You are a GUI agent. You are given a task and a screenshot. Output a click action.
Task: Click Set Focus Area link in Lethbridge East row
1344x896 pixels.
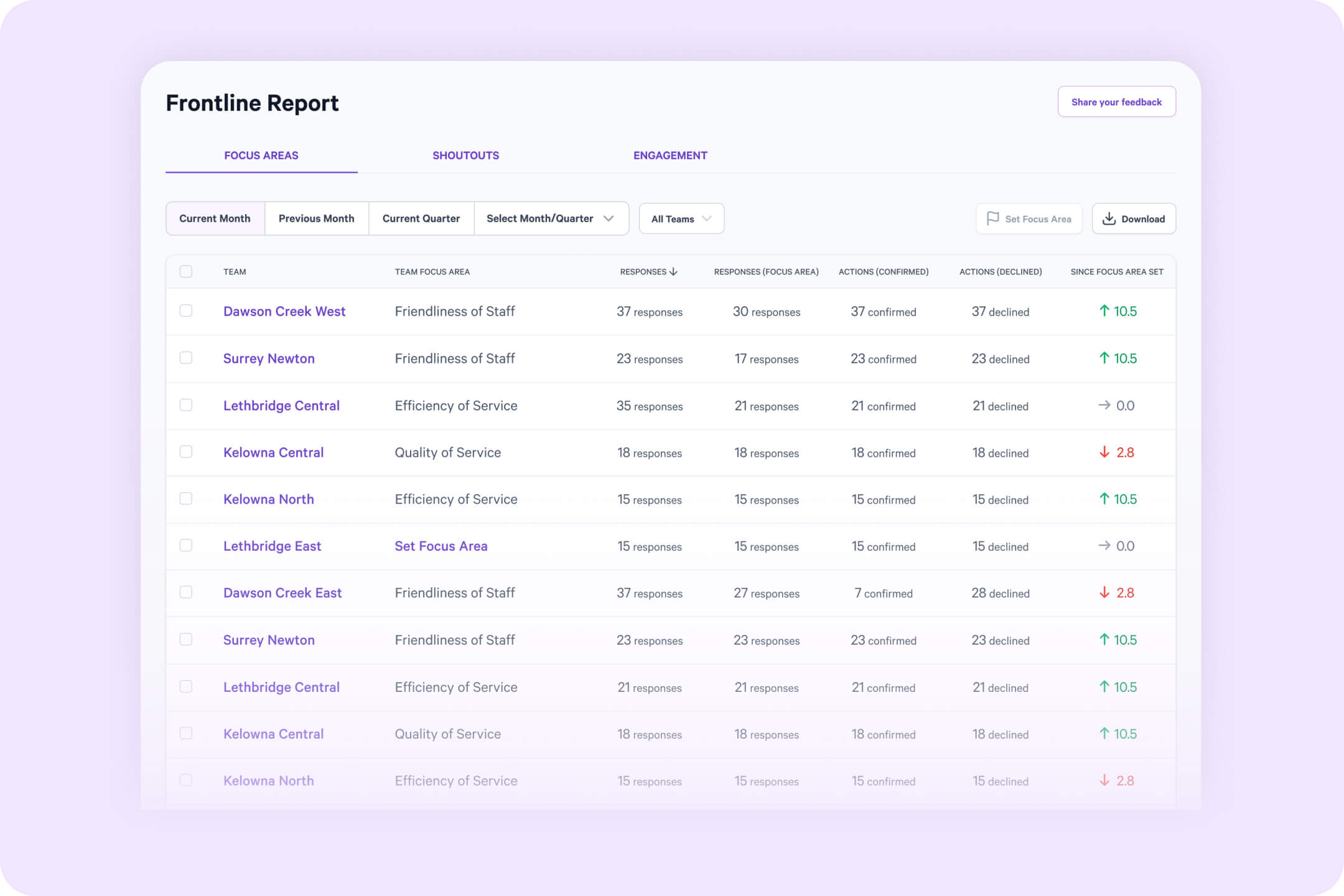click(441, 546)
